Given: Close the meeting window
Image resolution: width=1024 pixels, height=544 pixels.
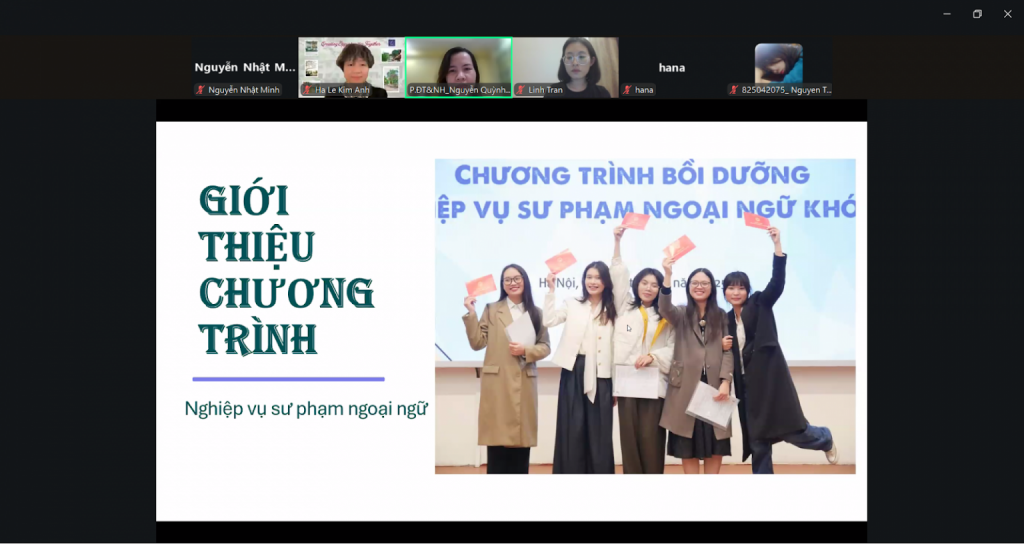Looking at the screenshot, I should pyautogui.click(x=1007, y=14).
